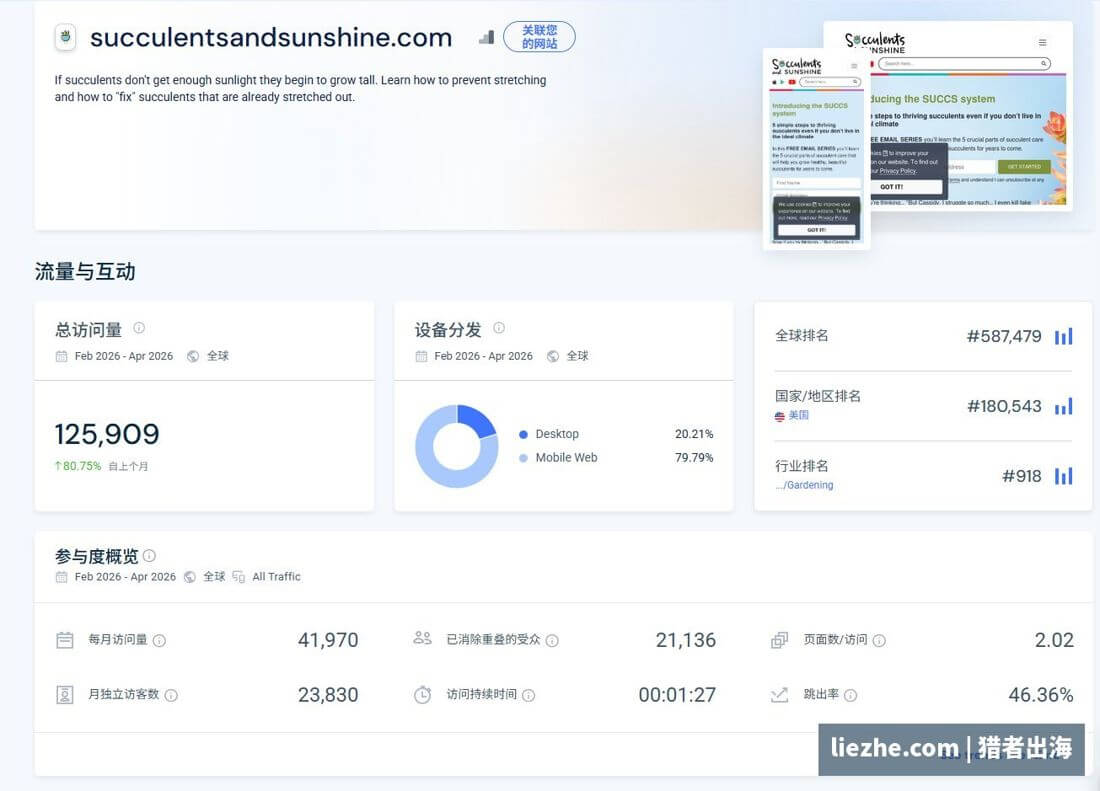Click the bar chart icon beside #918
Viewport: 1100px width, 791px height.
coord(1064,476)
